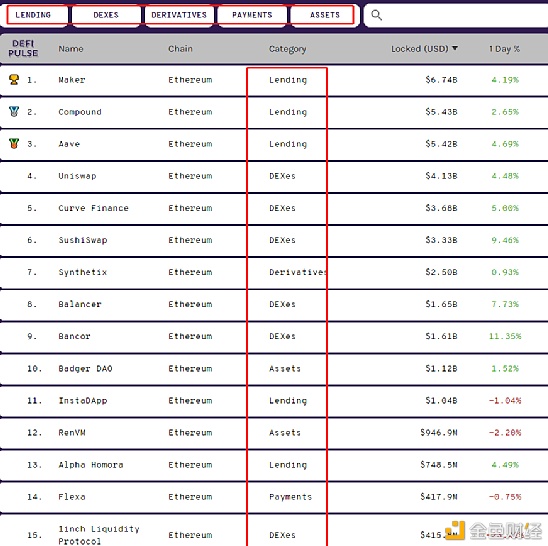Viewport: 548px width, 546px height.
Task: Open the RenVM project link
Action: point(72,433)
